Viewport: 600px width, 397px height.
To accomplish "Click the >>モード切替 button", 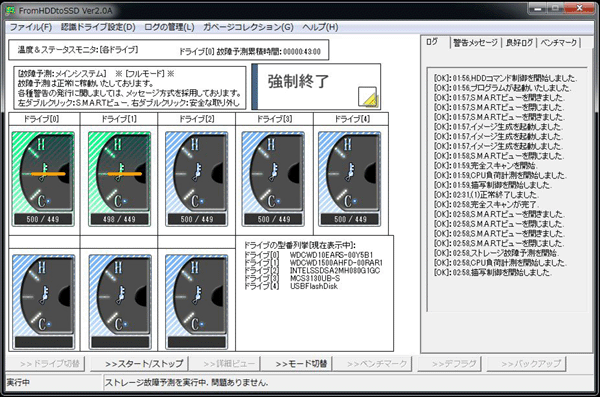I will 297,363.
